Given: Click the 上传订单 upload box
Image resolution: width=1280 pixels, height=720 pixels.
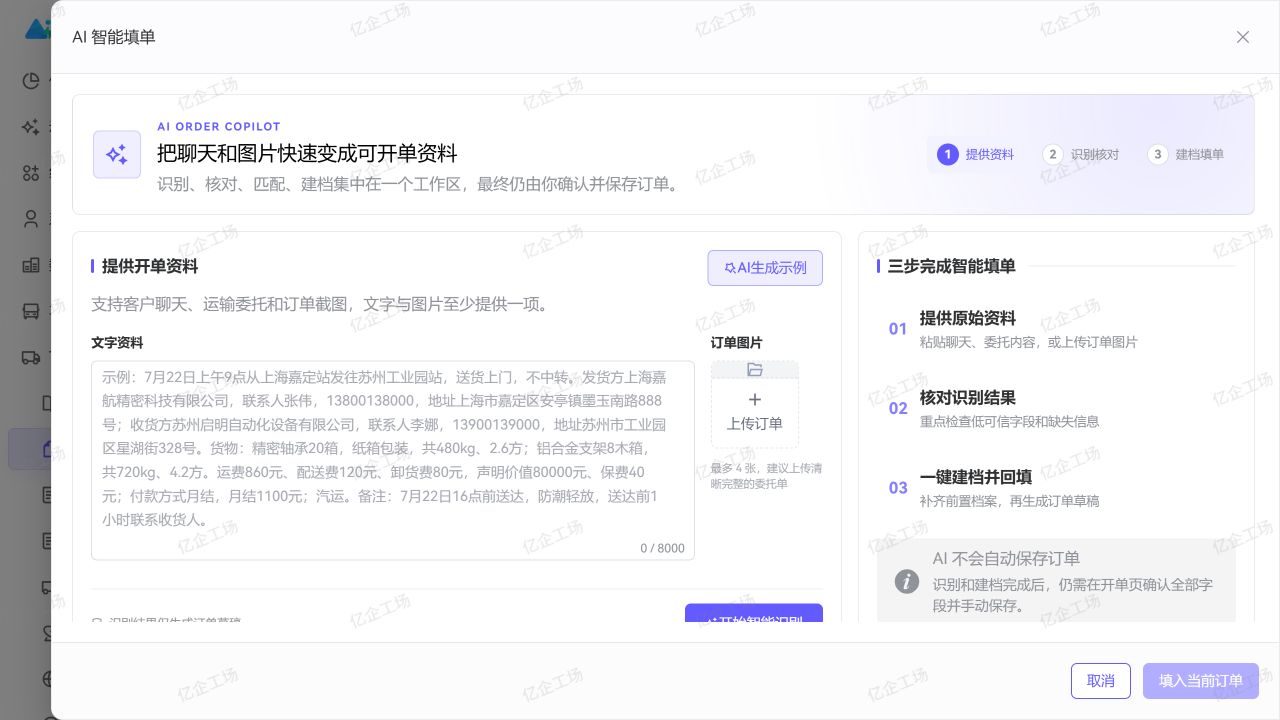Looking at the screenshot, I should 755,404.
